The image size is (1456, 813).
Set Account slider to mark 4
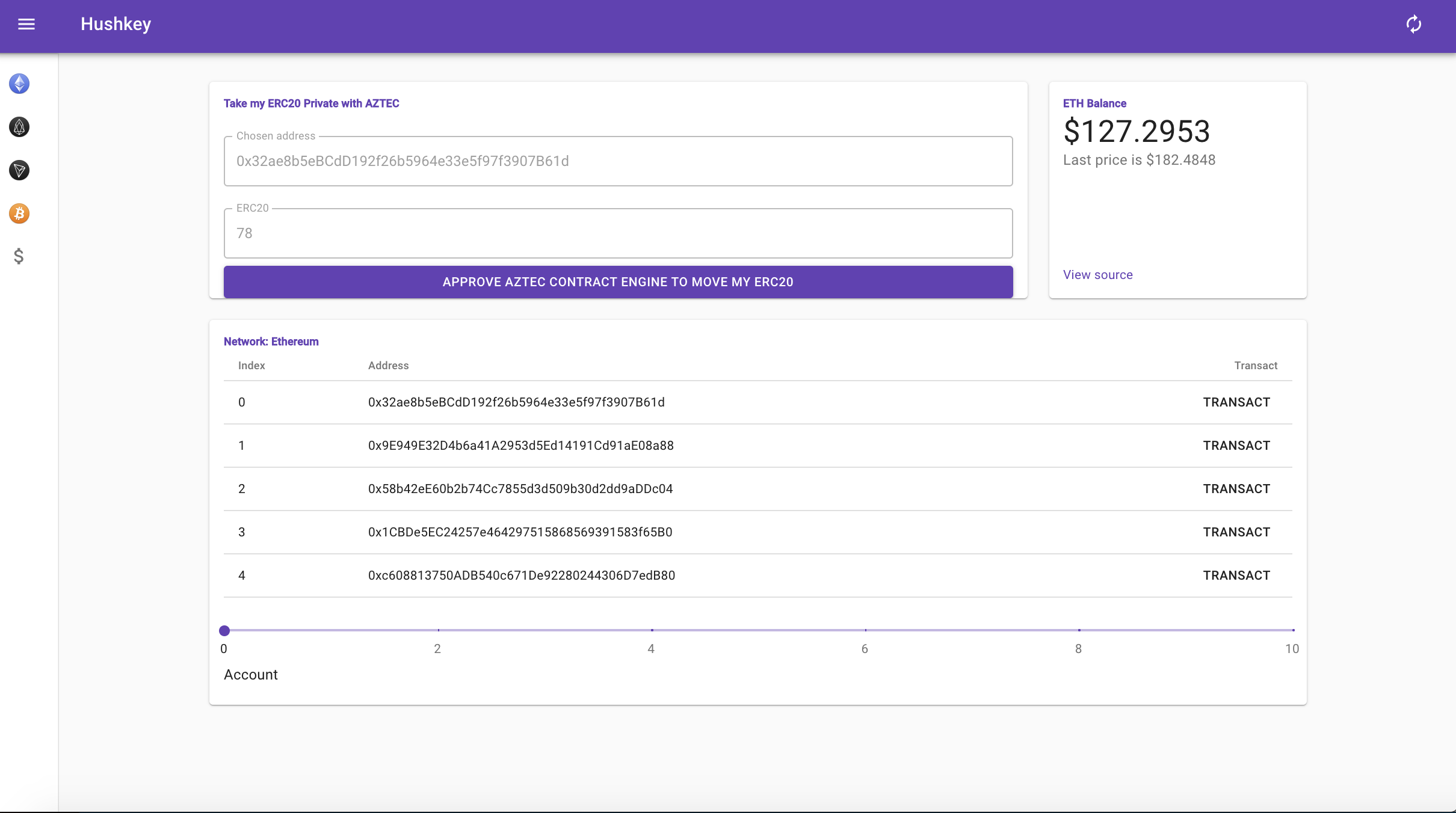pos(652,630)
